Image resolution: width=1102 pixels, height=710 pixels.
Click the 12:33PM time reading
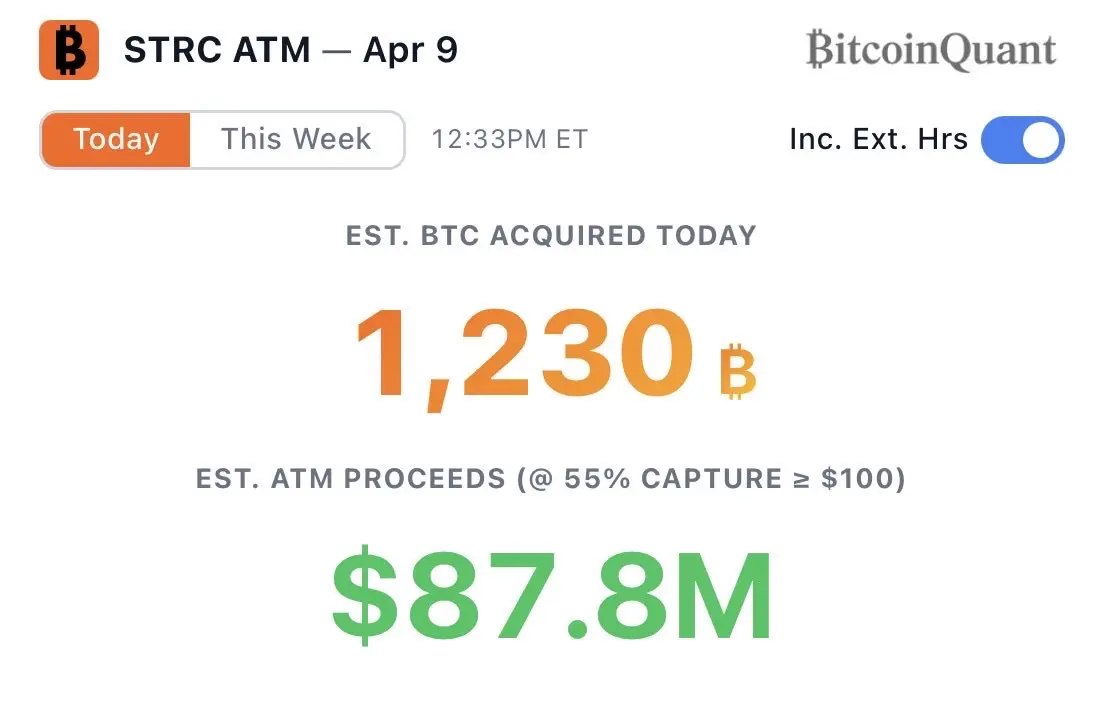point(490,140)
